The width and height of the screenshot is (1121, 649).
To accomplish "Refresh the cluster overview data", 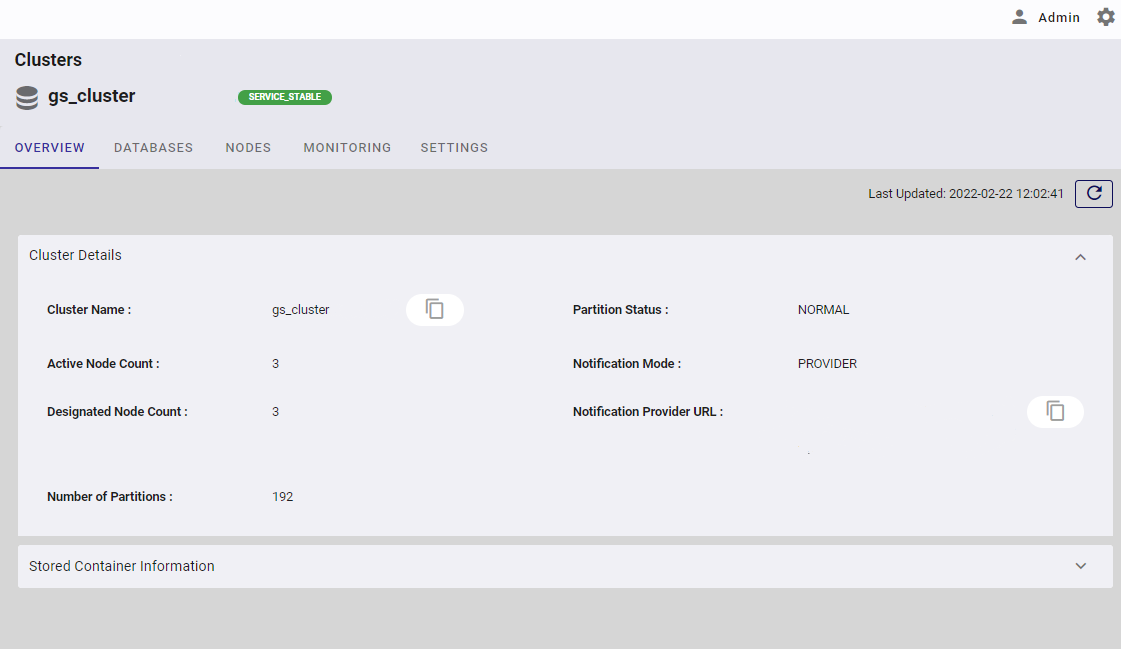I will coord(1093,194).
